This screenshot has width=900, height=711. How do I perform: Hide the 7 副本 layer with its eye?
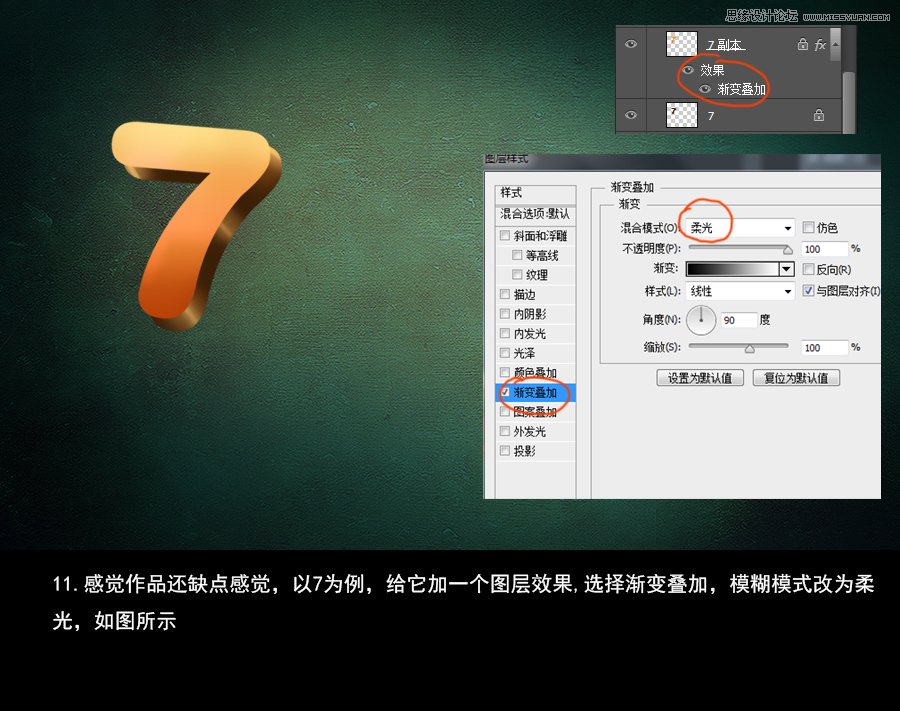tap(631, 44)
